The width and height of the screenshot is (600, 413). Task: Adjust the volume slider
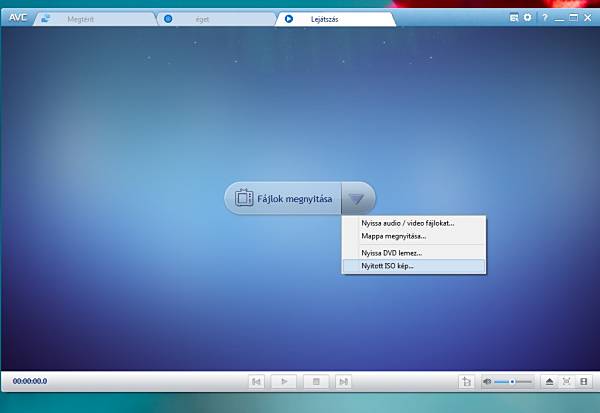(x=513, y=382)
